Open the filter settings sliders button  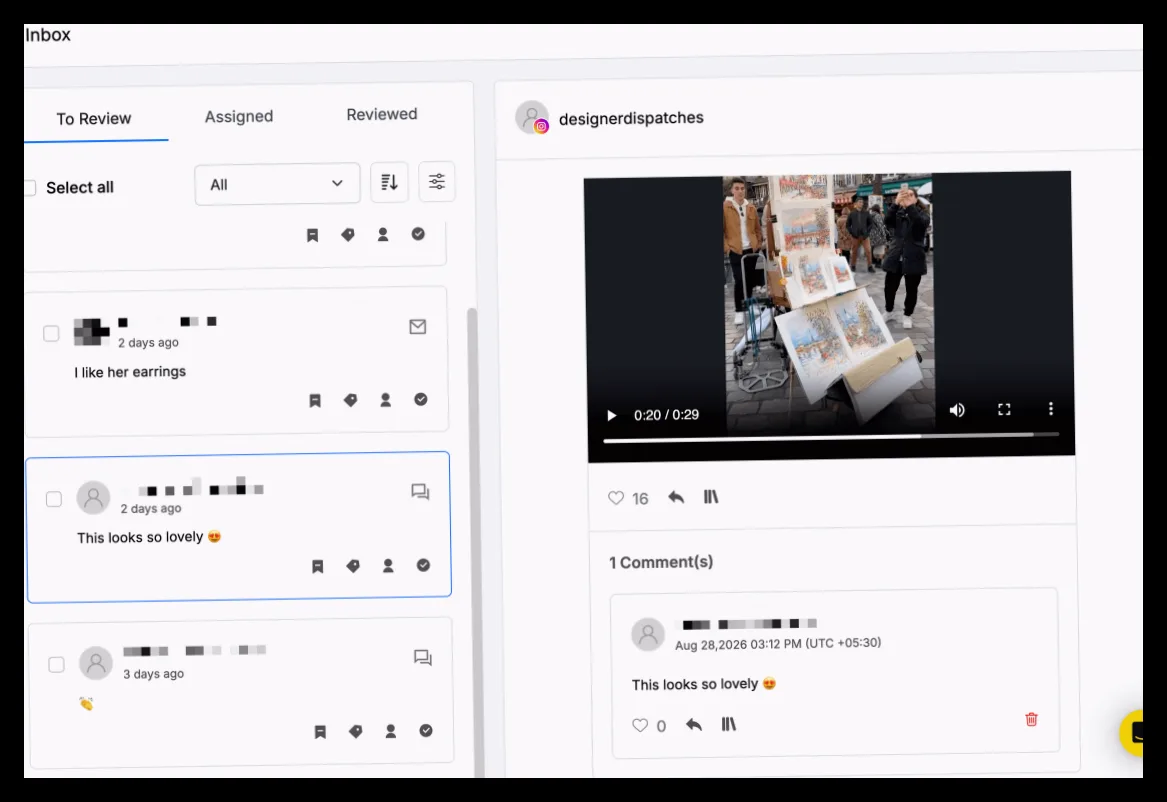coord(437,182)
